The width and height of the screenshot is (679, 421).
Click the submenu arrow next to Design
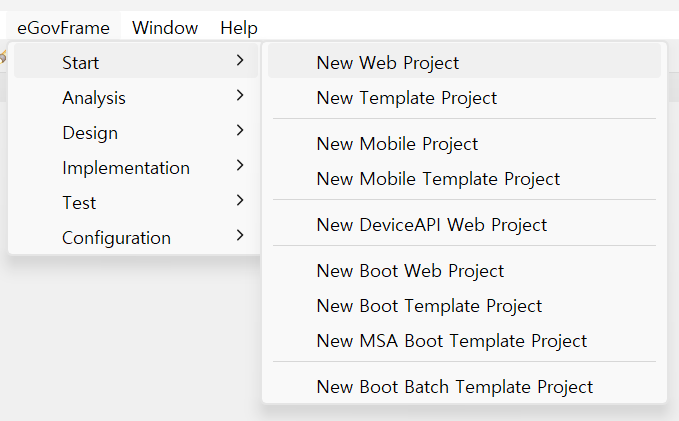240,131
